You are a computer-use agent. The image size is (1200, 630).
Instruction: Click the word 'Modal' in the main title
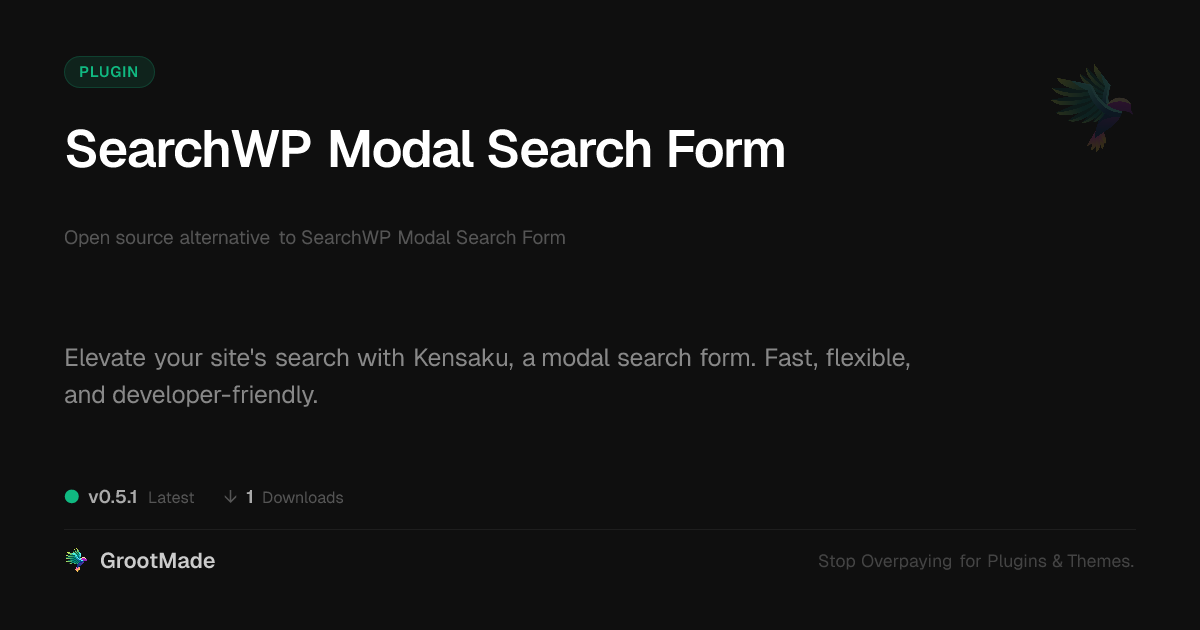[x=400, y=150]
